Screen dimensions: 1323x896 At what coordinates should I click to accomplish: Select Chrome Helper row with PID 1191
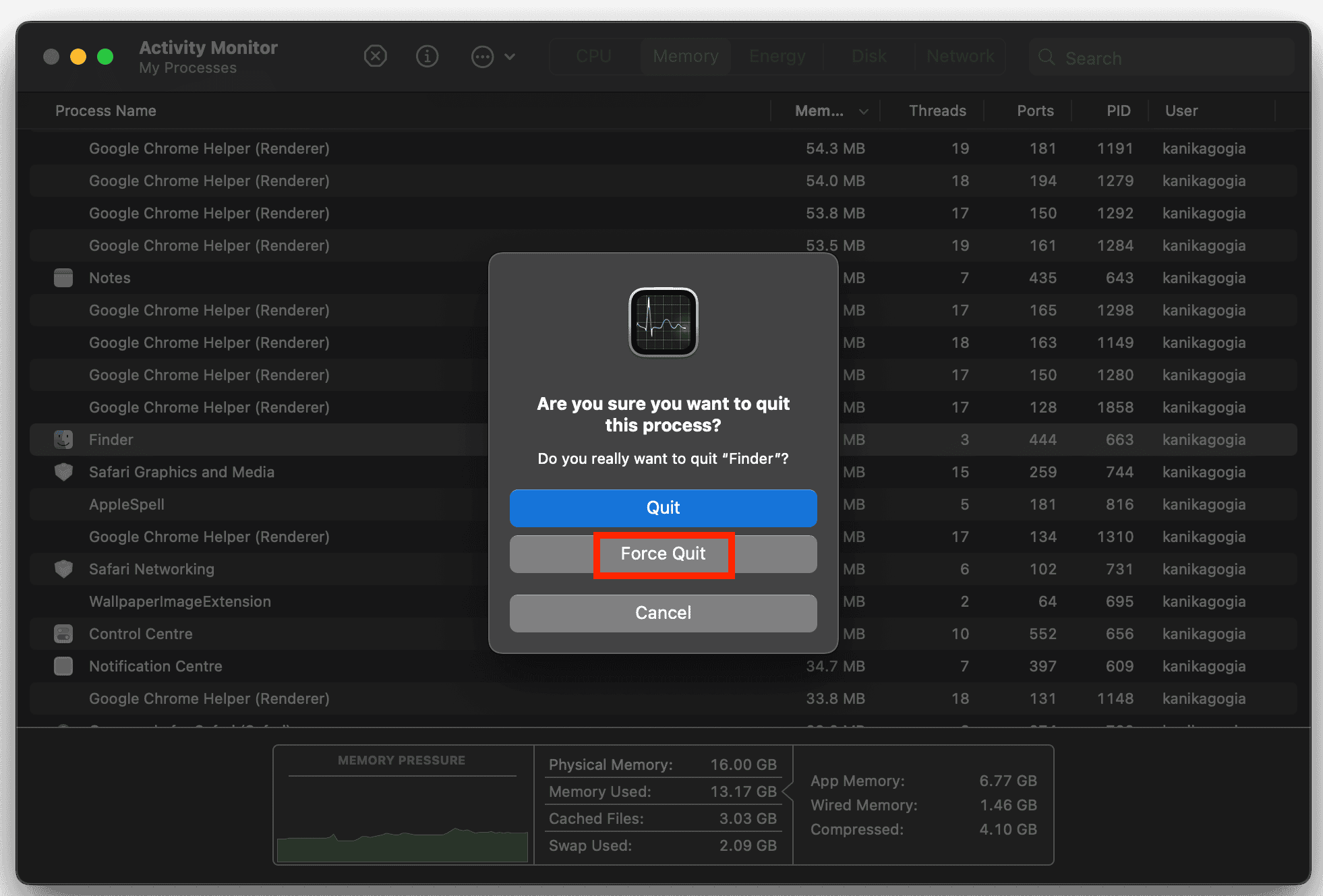[x=664, y=148]
